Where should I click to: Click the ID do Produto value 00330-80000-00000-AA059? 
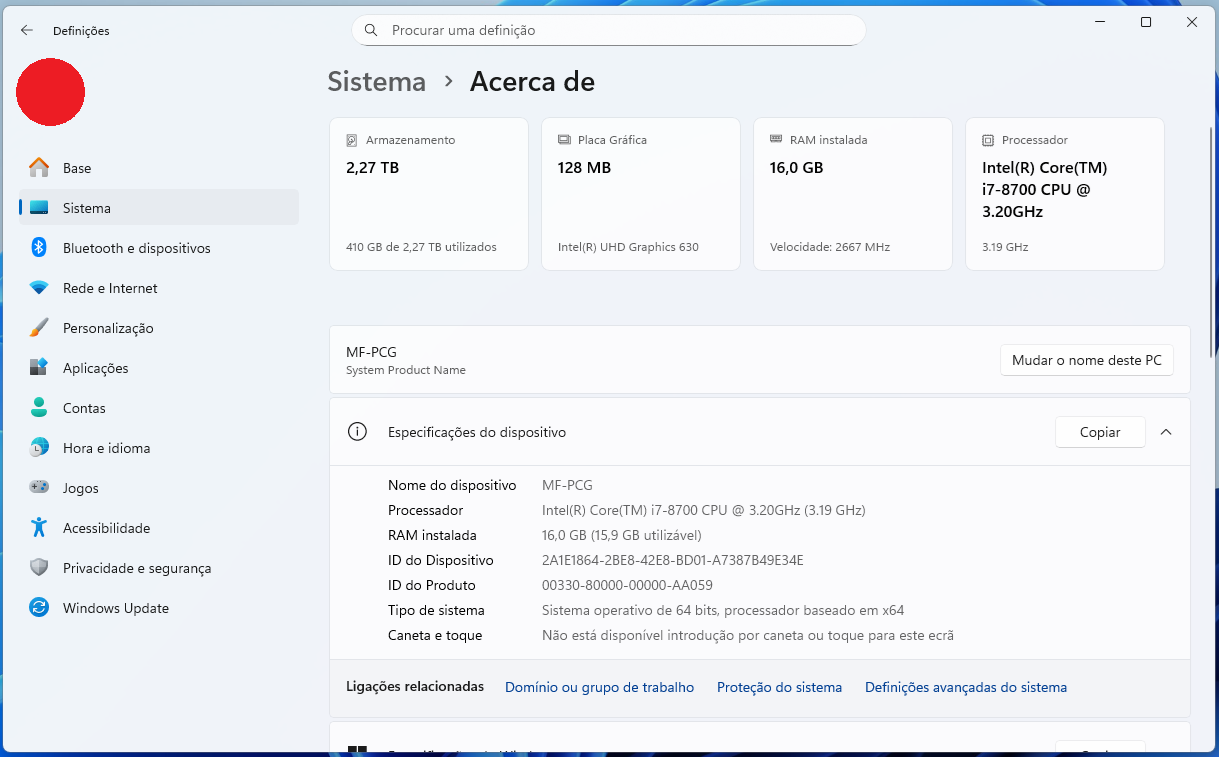tap(627, 585)
